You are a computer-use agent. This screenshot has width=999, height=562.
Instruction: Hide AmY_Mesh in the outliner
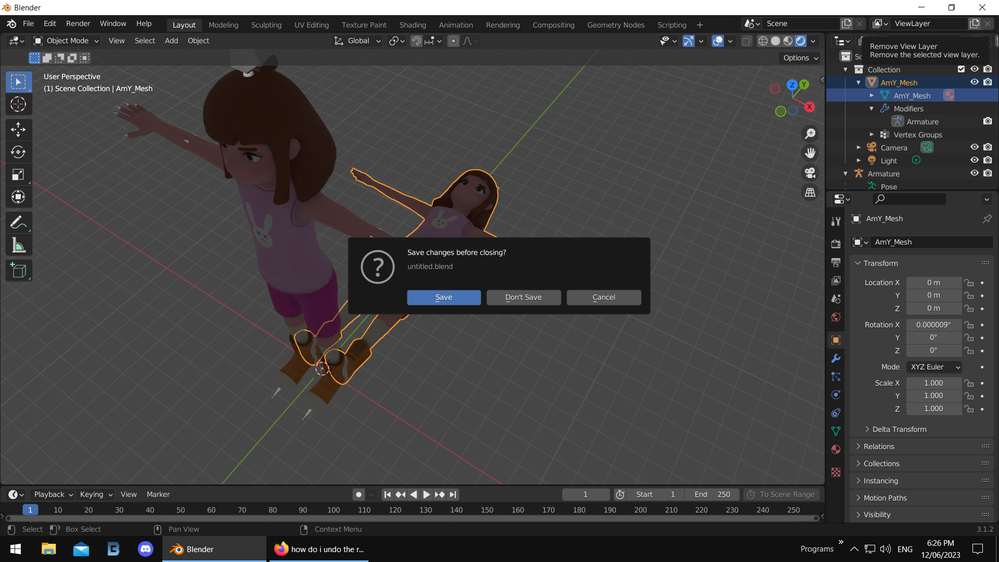pyautogui.click(x=974, y=82)
